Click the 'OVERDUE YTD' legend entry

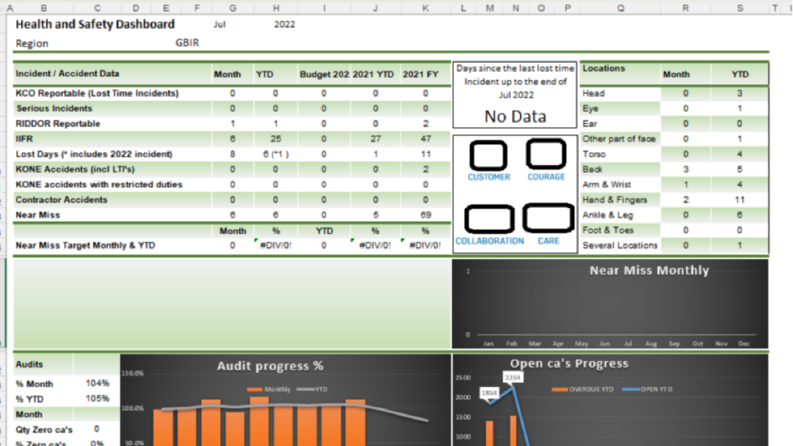583,389
